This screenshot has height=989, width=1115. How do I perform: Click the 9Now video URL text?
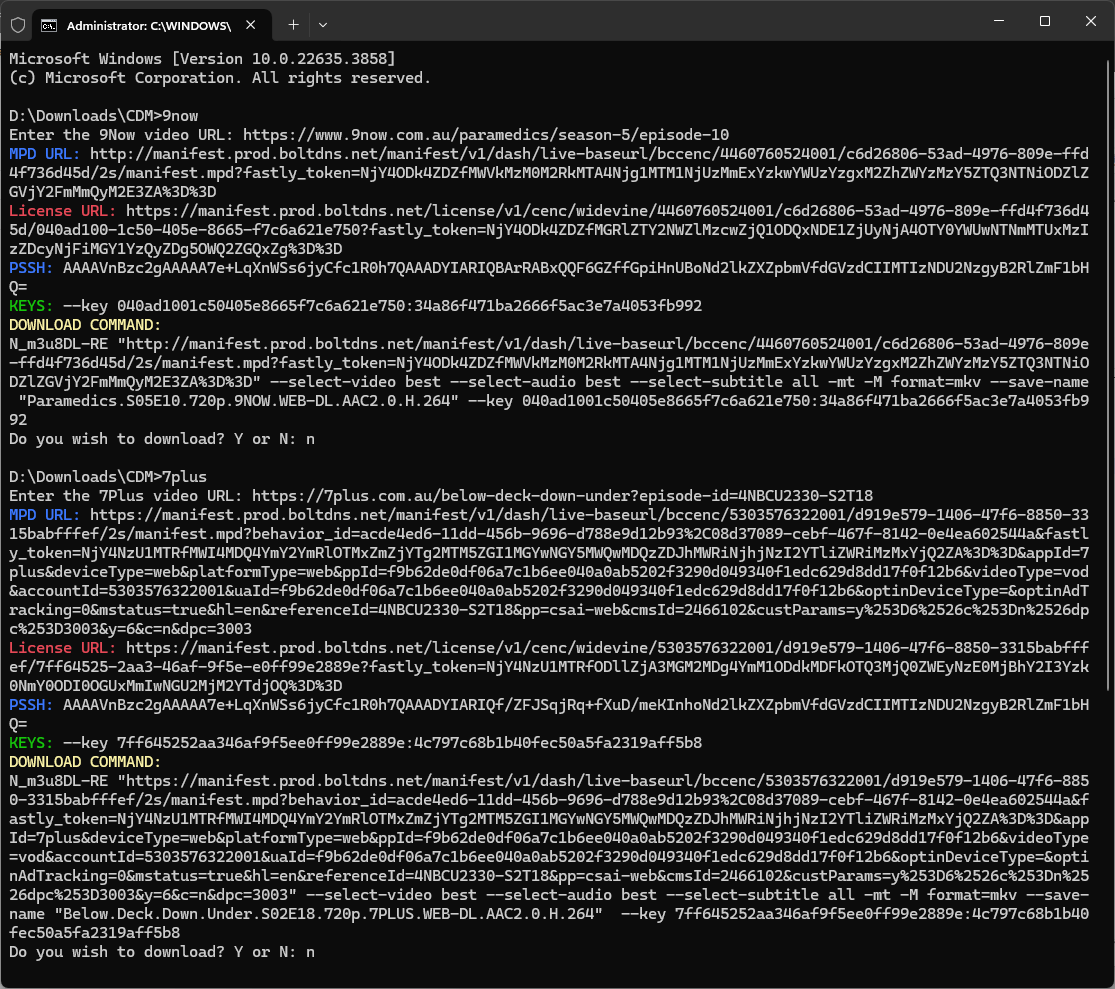click(x=486, y=134)
